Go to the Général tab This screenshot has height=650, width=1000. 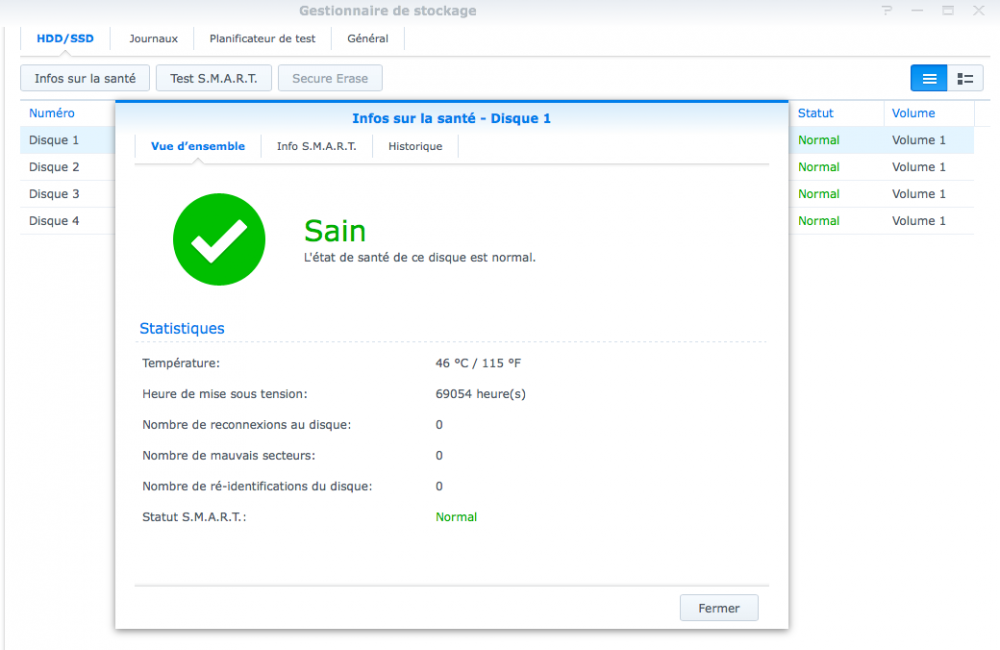367,38
